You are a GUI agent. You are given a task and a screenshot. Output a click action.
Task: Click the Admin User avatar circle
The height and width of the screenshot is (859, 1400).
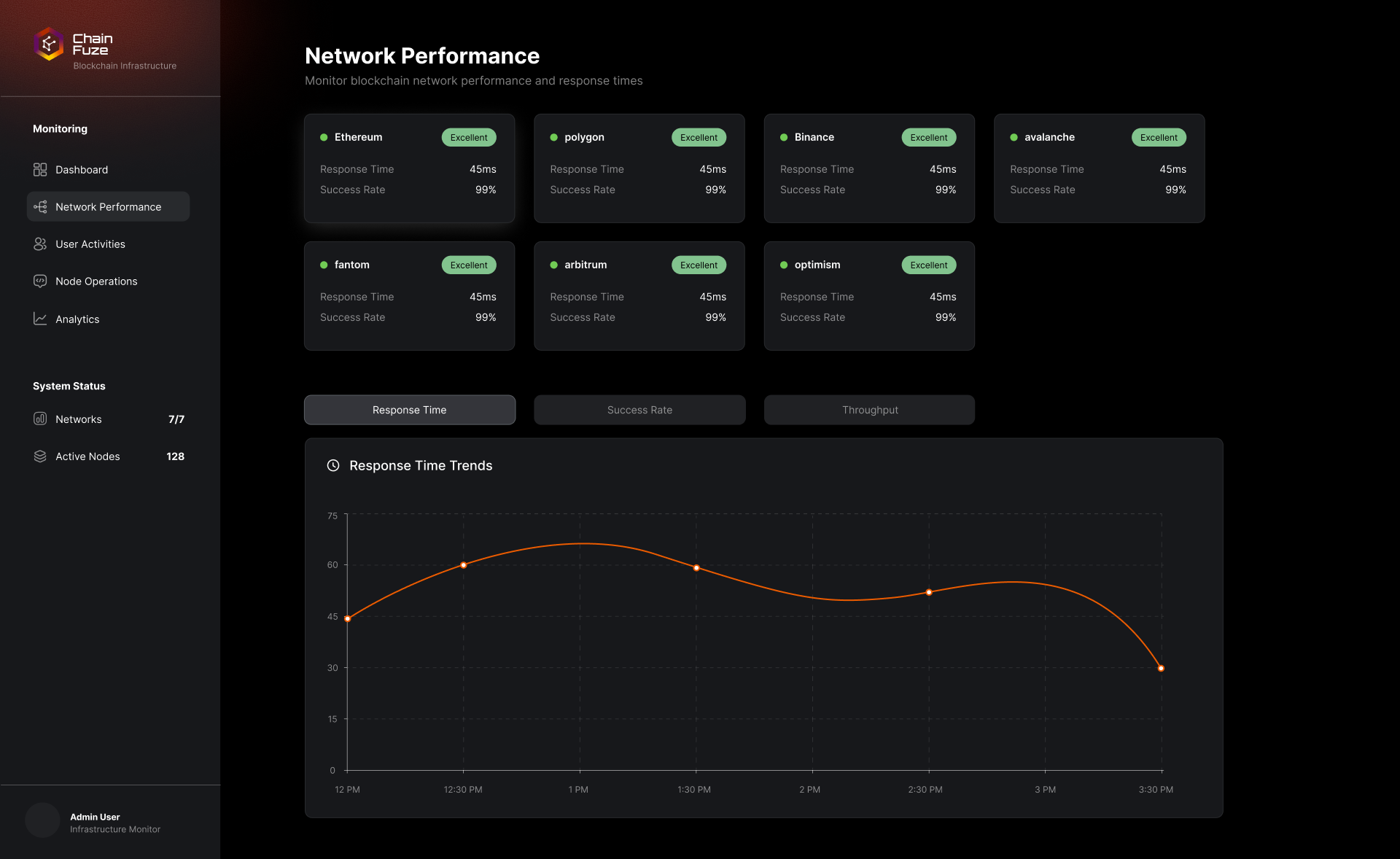tap(42, 820)
